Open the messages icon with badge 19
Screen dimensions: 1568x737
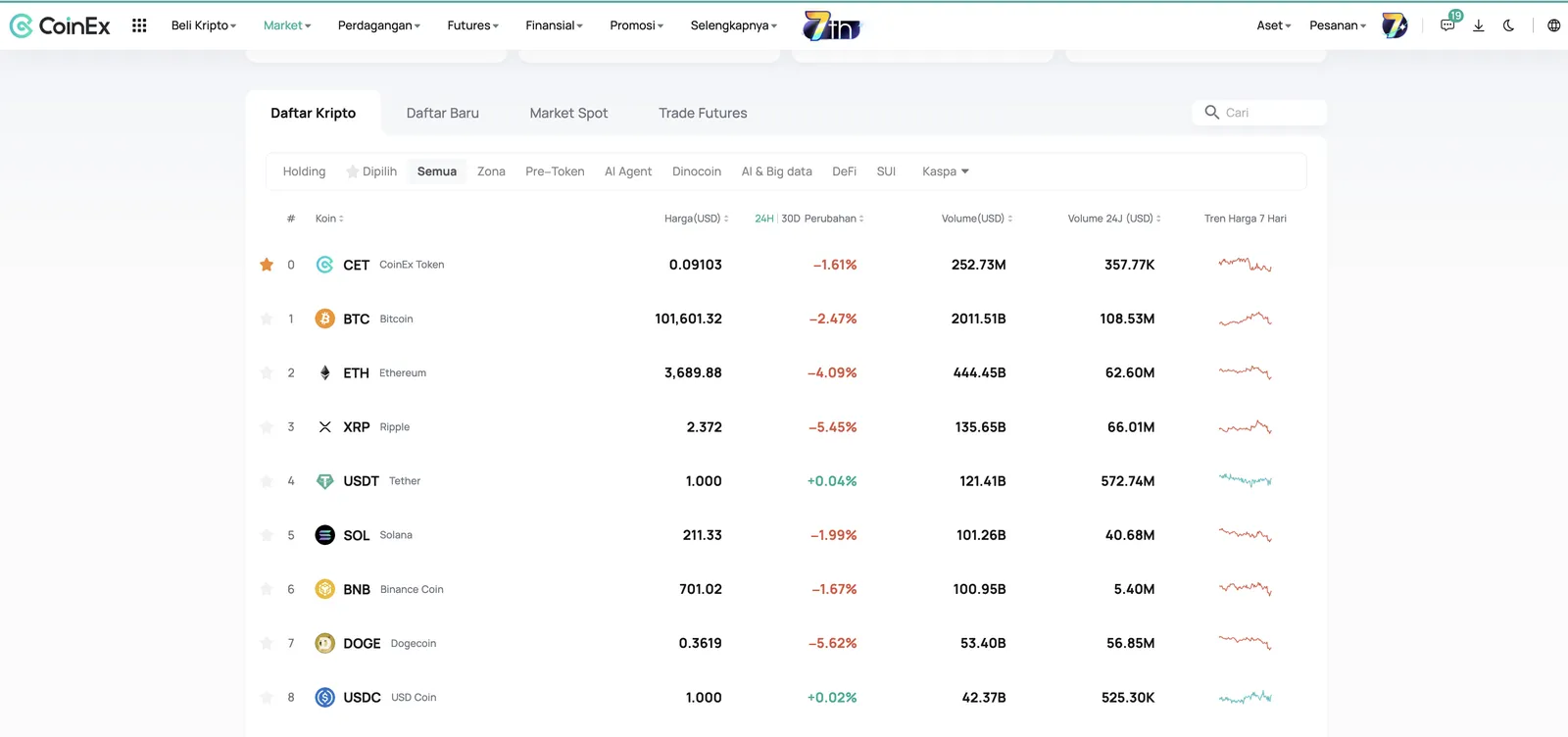1448,25
